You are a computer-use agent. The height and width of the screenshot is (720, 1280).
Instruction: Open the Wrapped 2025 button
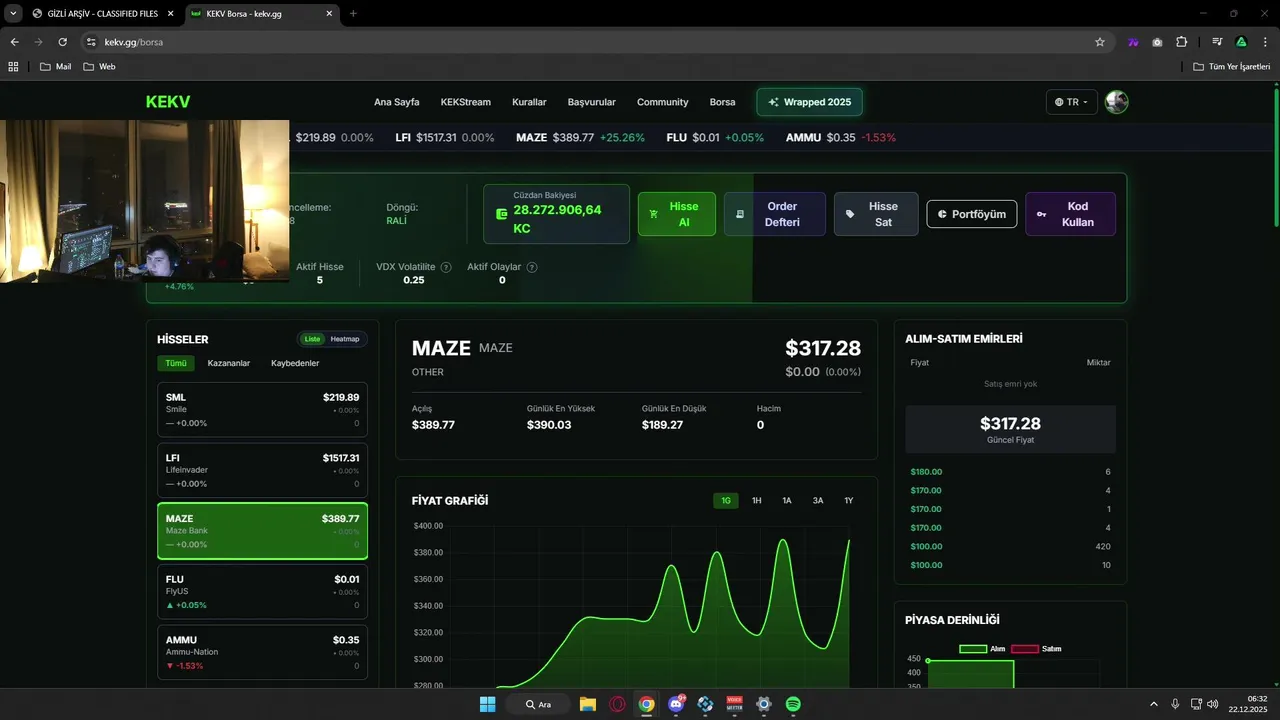[810, 102]
